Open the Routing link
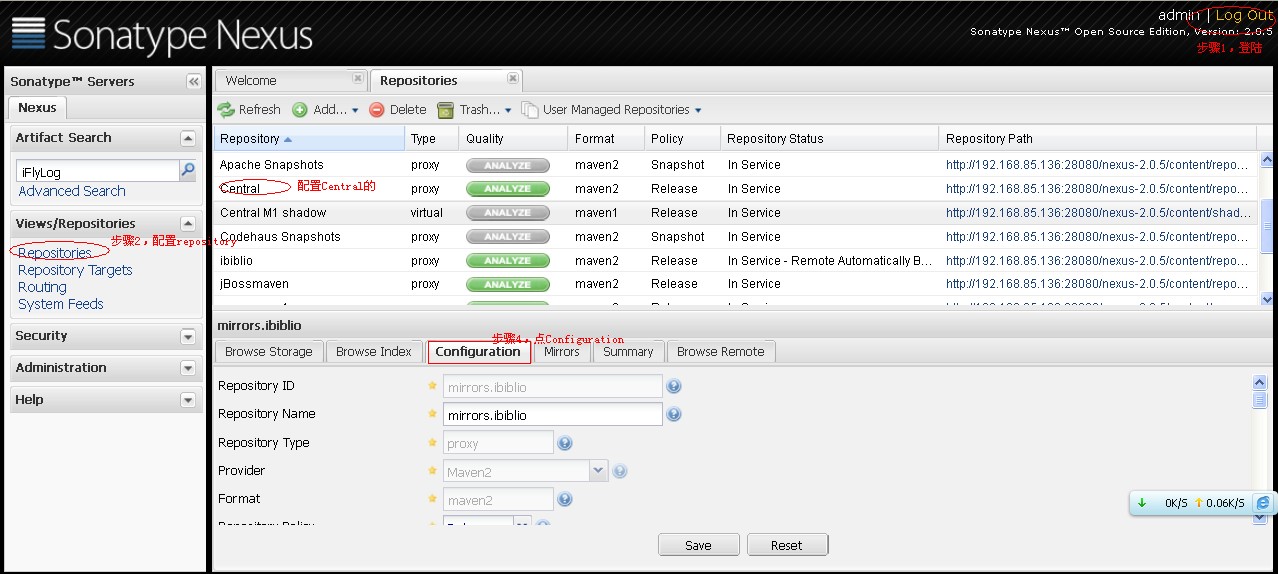 42,287
